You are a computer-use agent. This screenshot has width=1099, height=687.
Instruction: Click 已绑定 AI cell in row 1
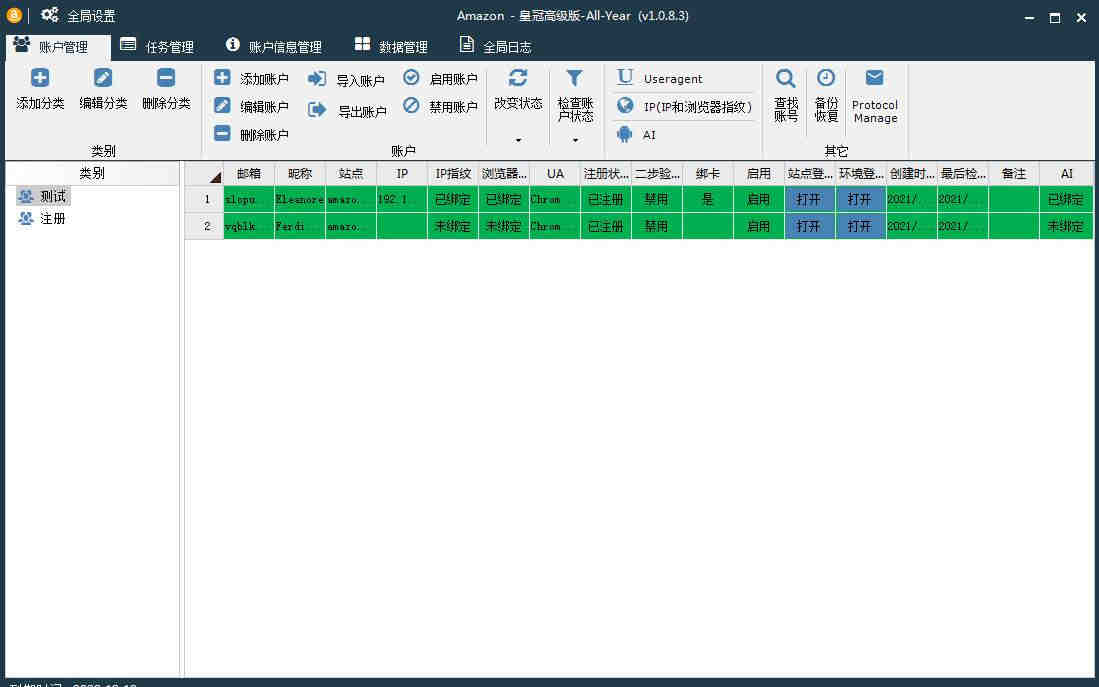pyautogui.click(x=1066, y=200)
